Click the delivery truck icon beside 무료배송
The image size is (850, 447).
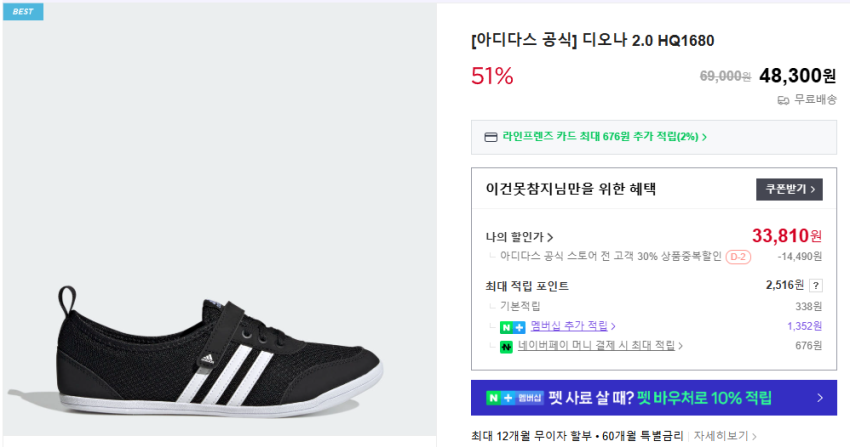coord(783,100)
